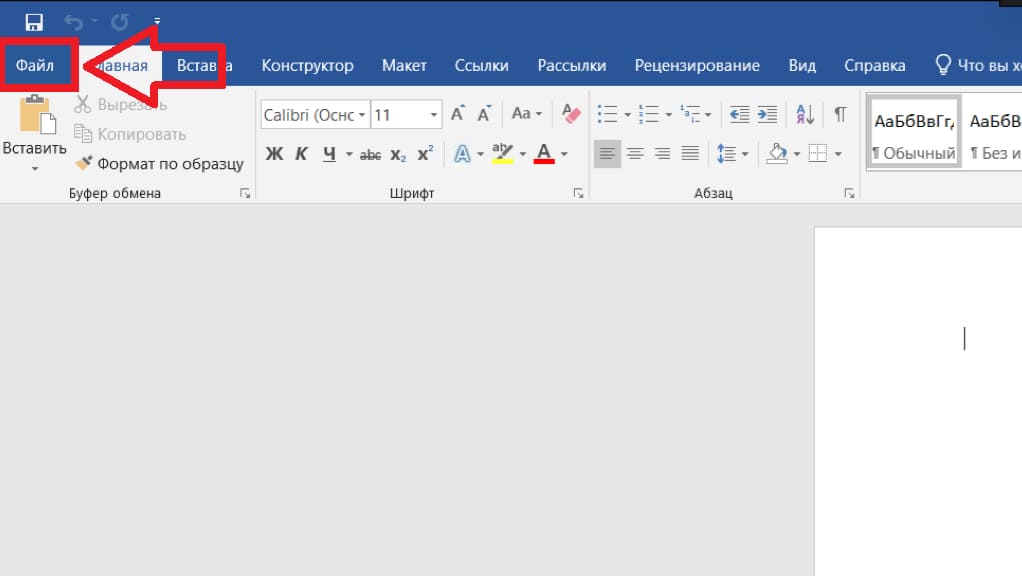This screenshot has width=1022, height=576.
Task: Click the Clear Formatting eraser icon
Action: pos(571,114)
